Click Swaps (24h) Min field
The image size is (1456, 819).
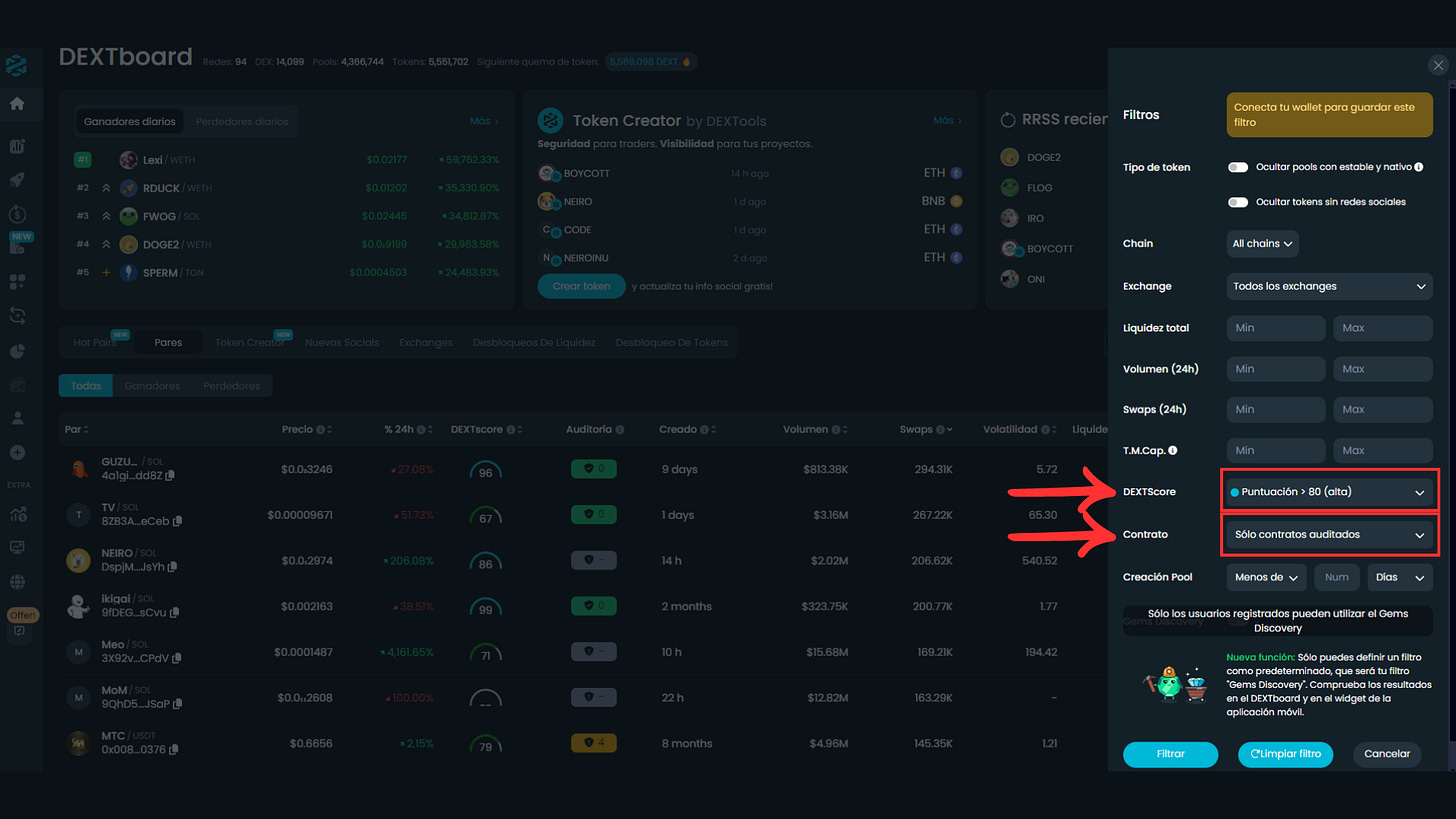click(x=1276, y=409)
